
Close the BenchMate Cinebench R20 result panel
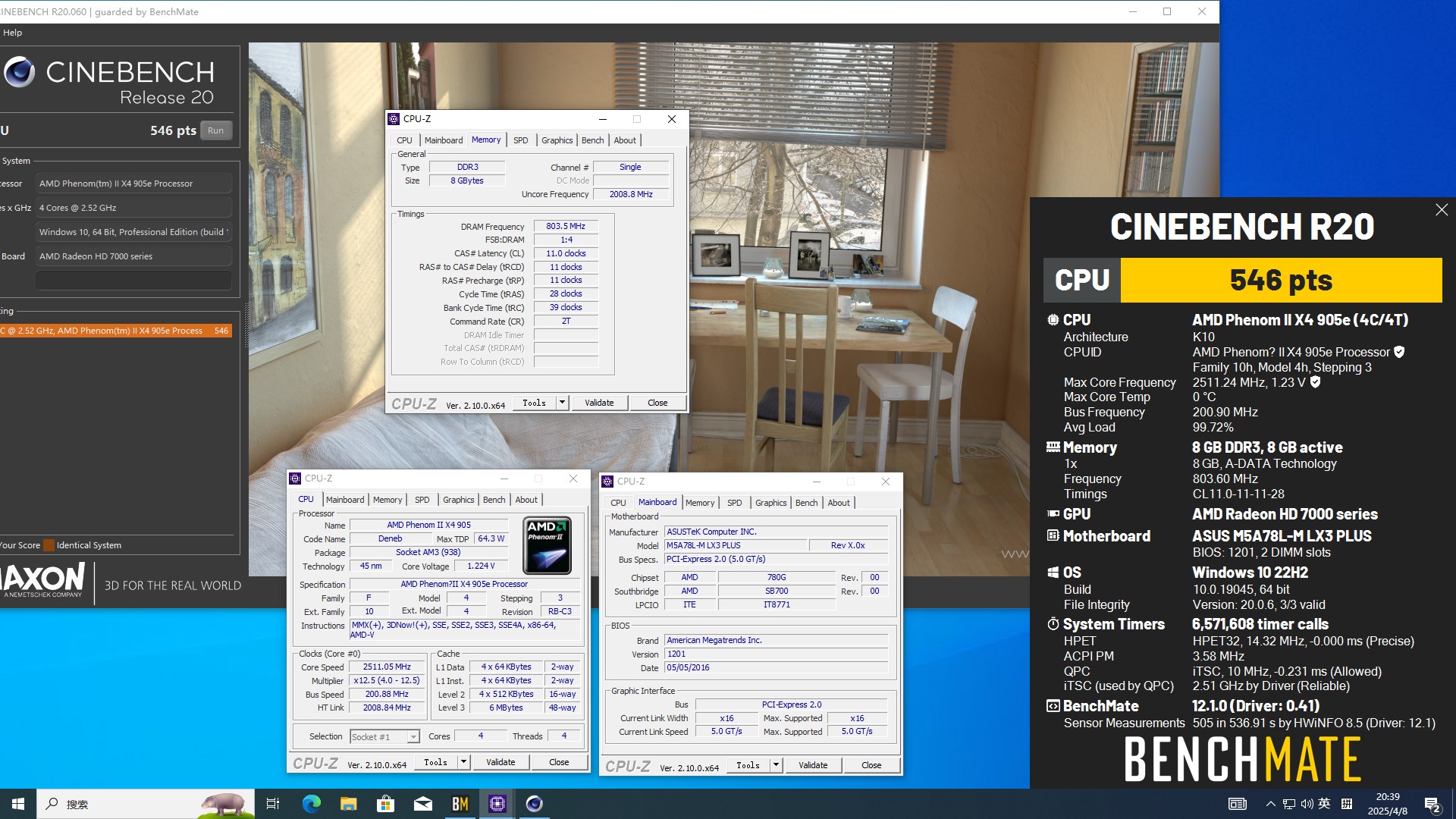point(1442,210)
